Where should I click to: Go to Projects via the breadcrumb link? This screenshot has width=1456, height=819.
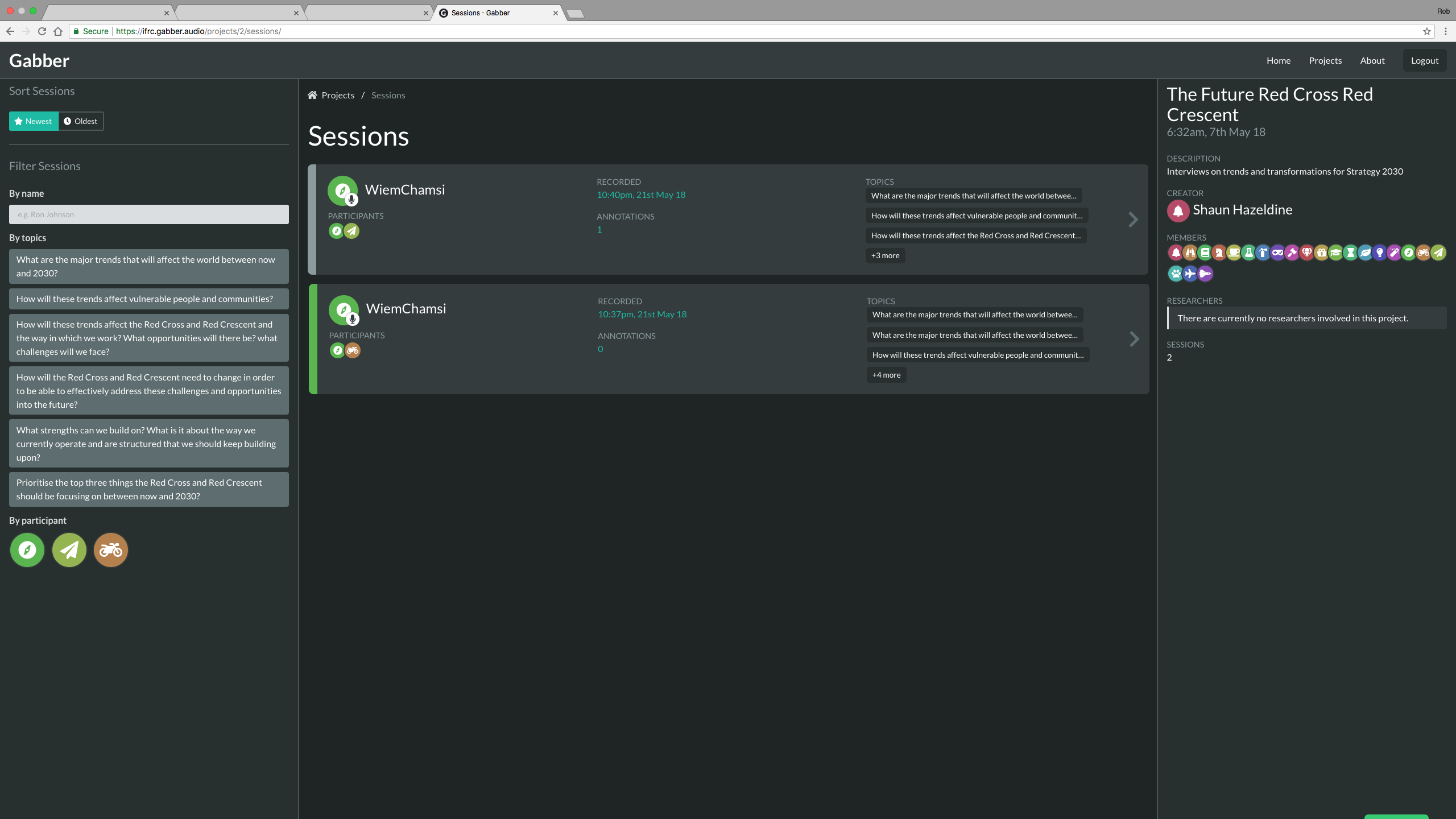(338, 95)
